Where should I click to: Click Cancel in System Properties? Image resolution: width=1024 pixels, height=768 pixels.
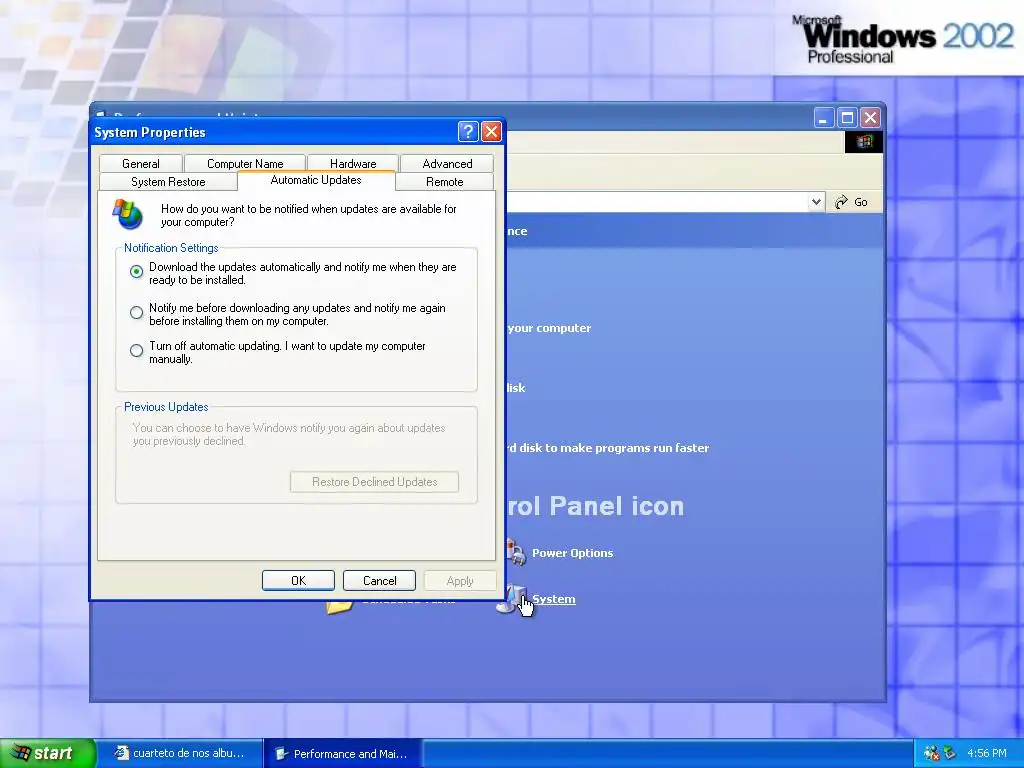(379, 581)
